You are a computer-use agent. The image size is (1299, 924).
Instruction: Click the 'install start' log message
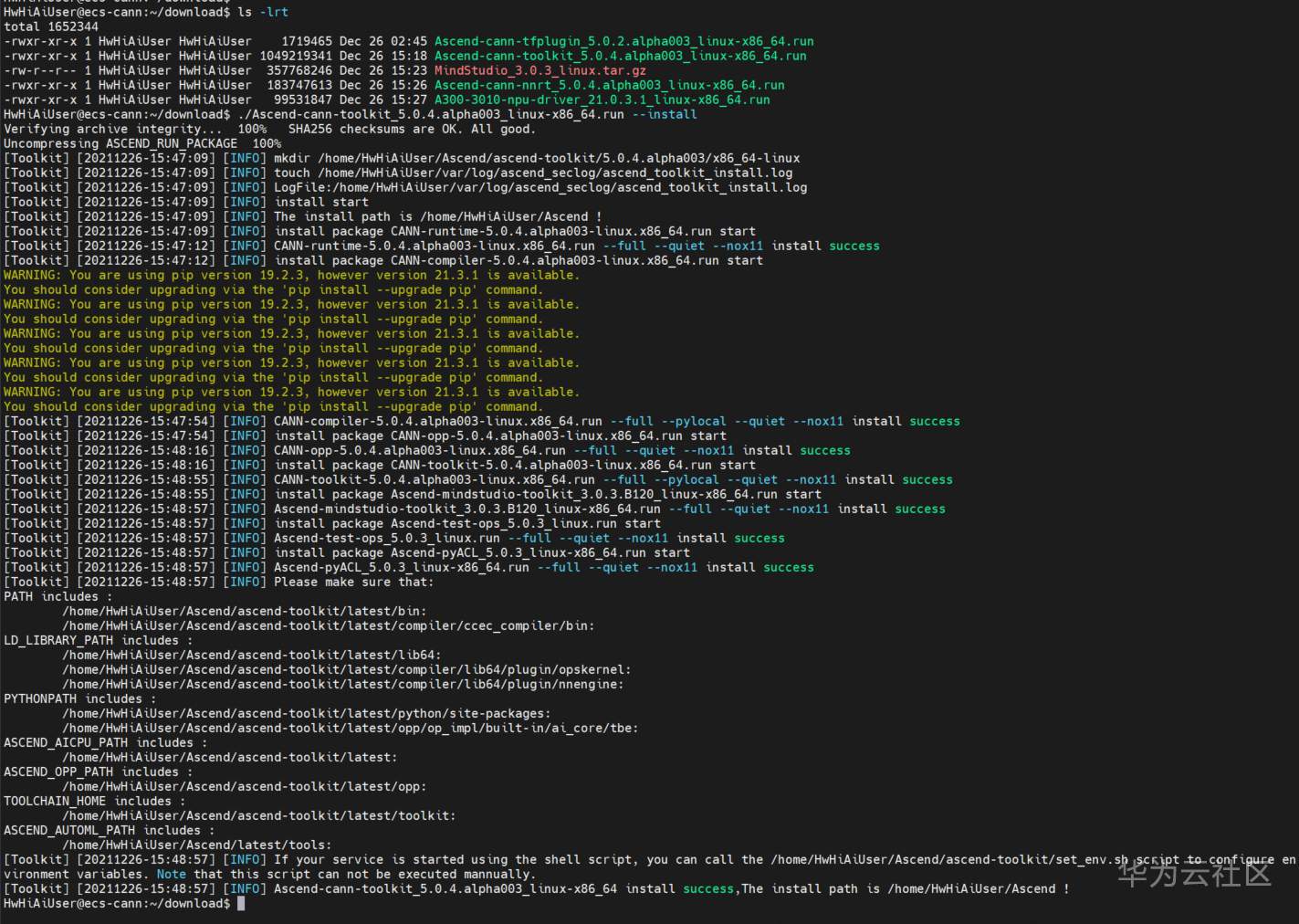[x=321, y=202]
